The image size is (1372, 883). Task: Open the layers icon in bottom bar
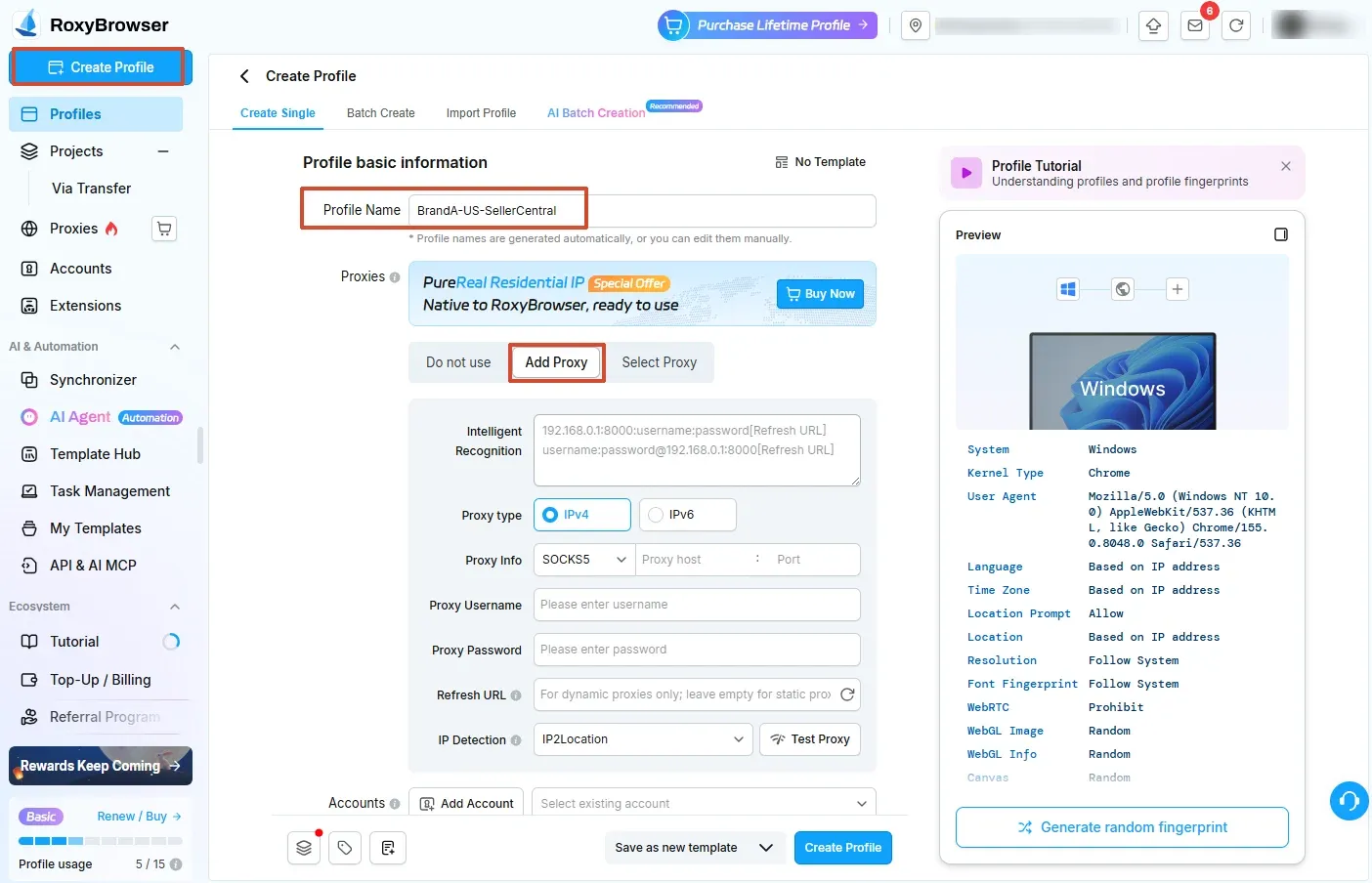(x=304, y=848)
